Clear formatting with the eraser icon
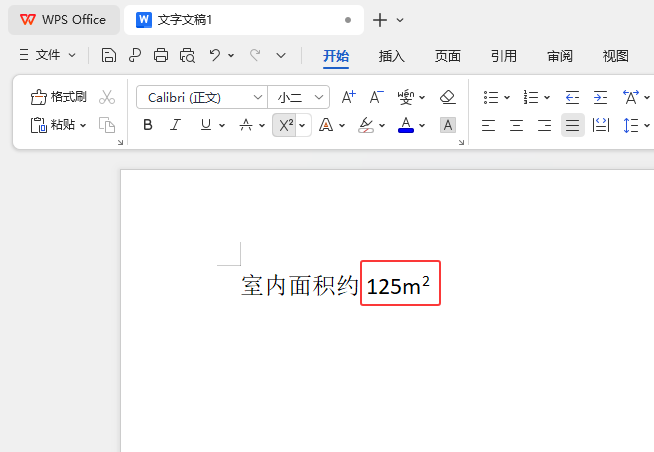654x452 pixels. tap(448, 97)
